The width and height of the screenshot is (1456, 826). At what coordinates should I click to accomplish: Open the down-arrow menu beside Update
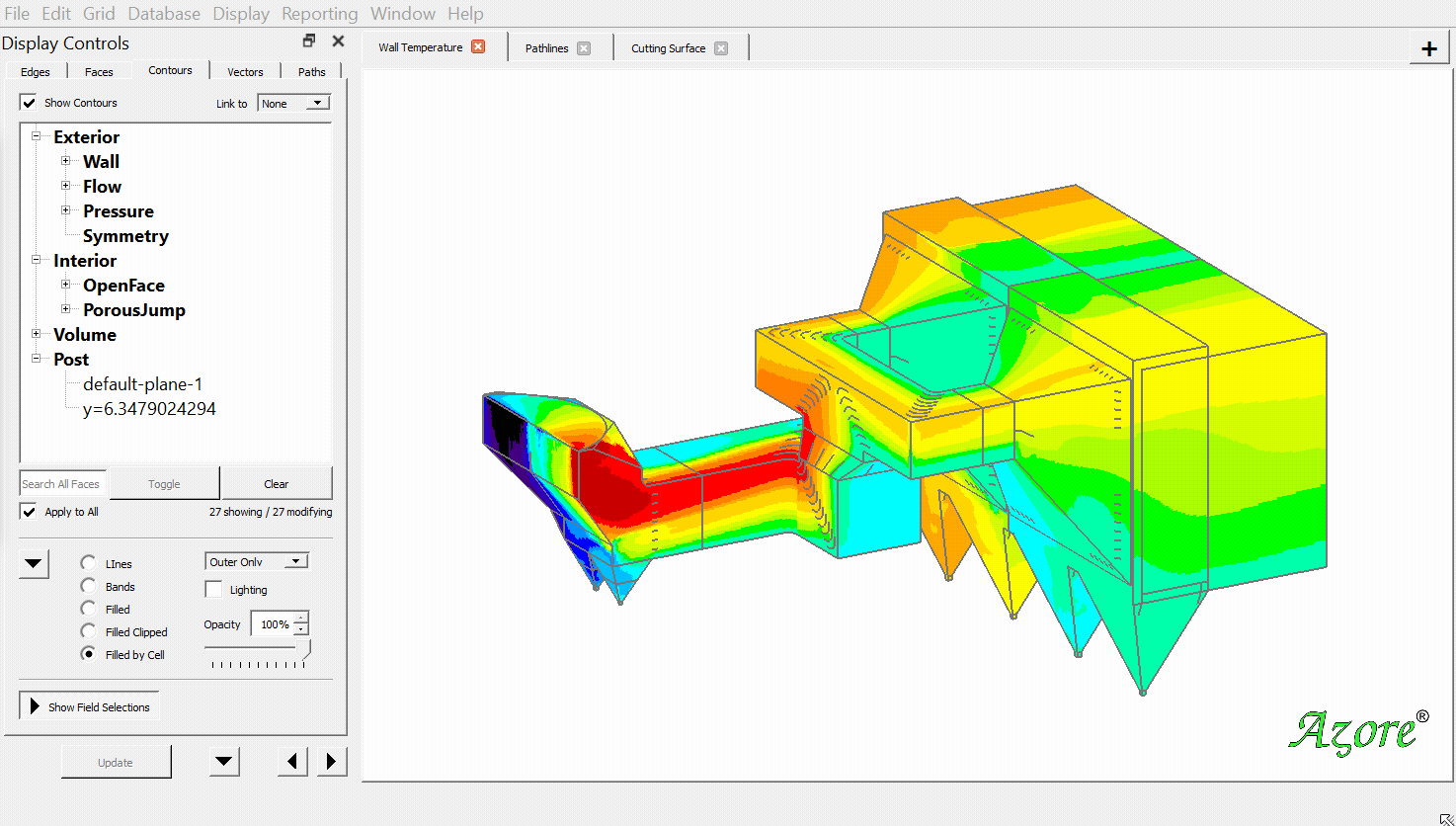click(224, 761)
